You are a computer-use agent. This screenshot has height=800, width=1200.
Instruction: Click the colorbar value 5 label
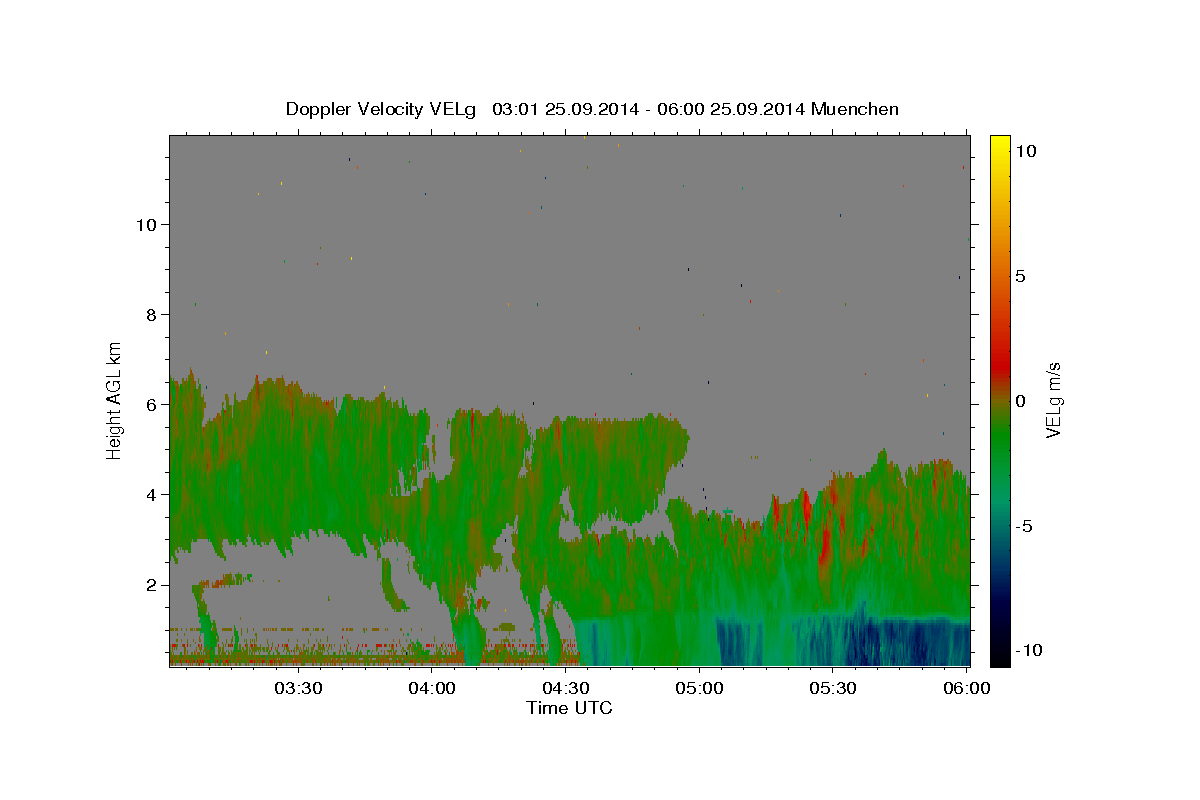coord(1021,275)
